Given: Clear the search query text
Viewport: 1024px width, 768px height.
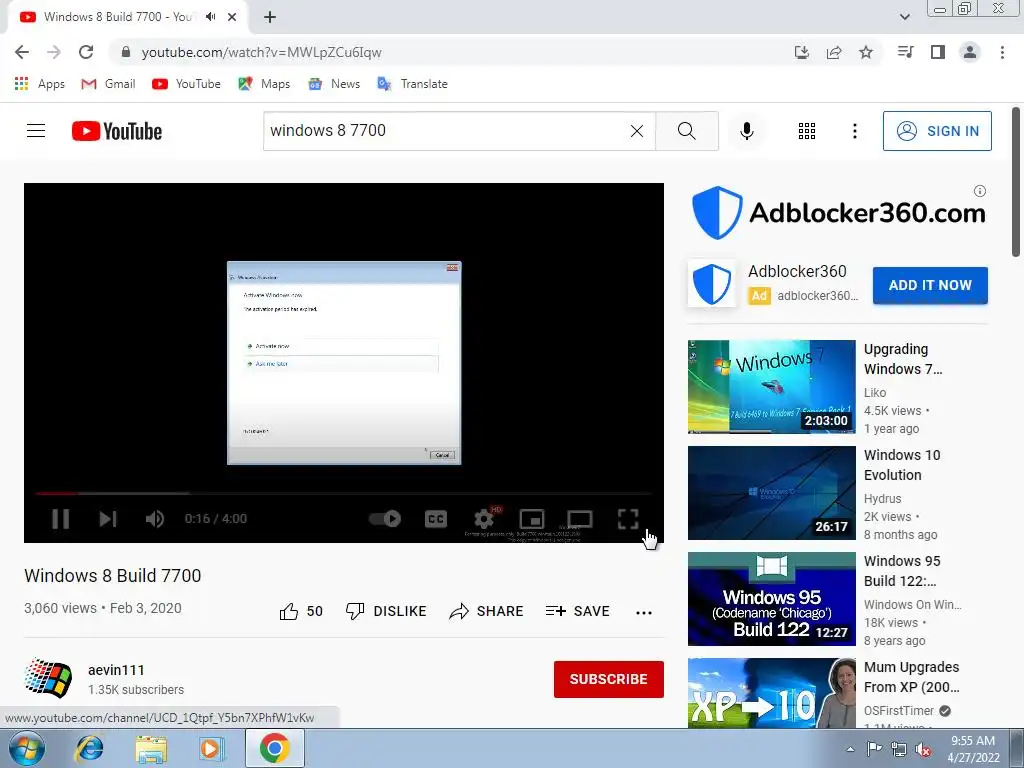Looking at the screenshot, I should pyautogui.click(x=637, y=131).
